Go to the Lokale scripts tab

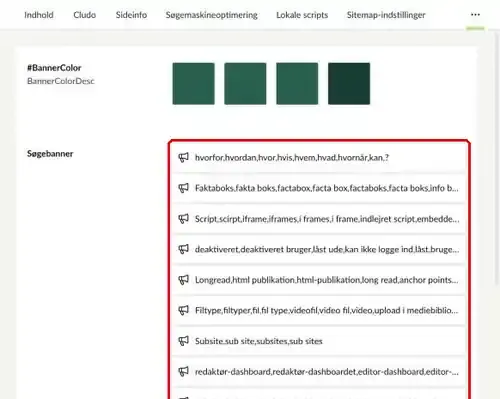pos(302,15)
